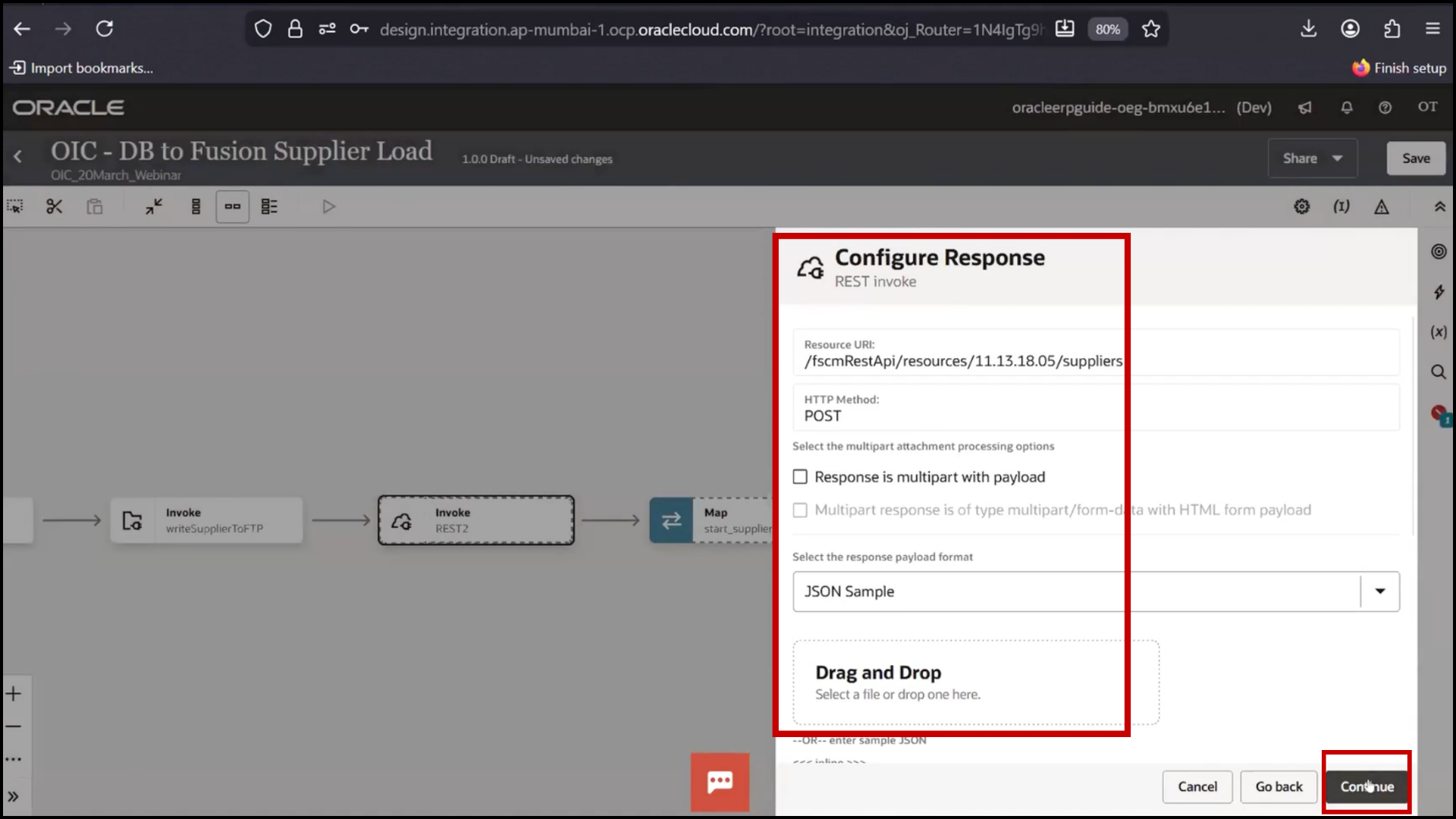1456x819 pixels.
Task: Click the browser Back arrow
Action: pyautogui.click(x=22, y=29)
